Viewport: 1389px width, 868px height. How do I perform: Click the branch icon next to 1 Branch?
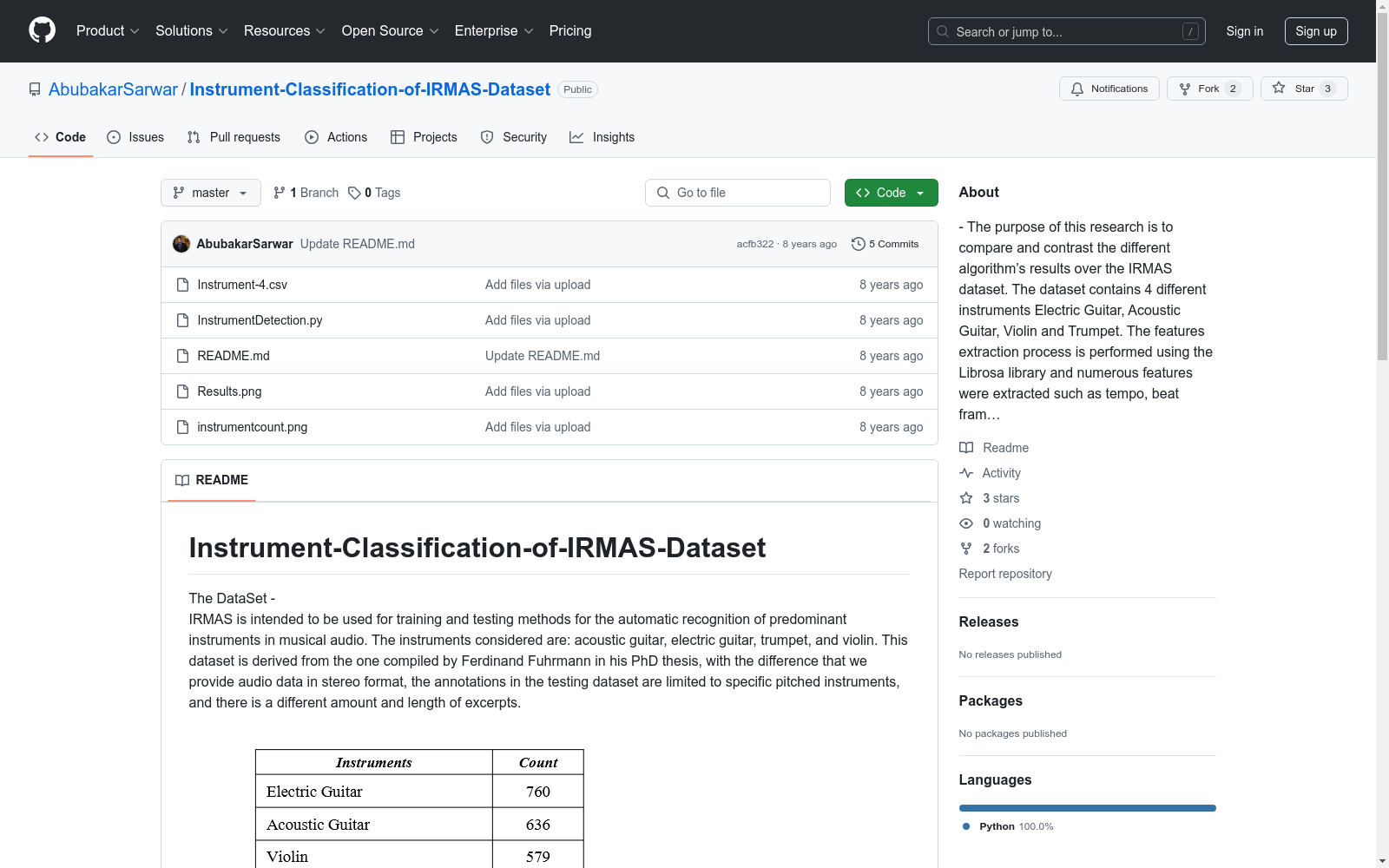tap(280, 193)
